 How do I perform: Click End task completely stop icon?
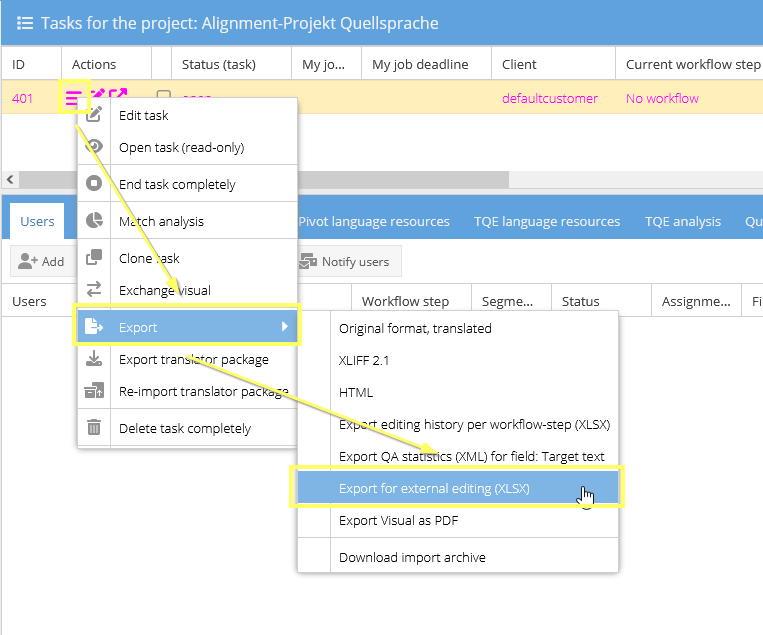click(94, 184)
